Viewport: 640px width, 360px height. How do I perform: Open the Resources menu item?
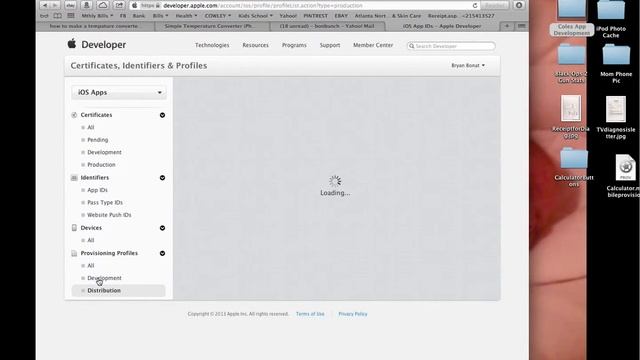point(256,45)
